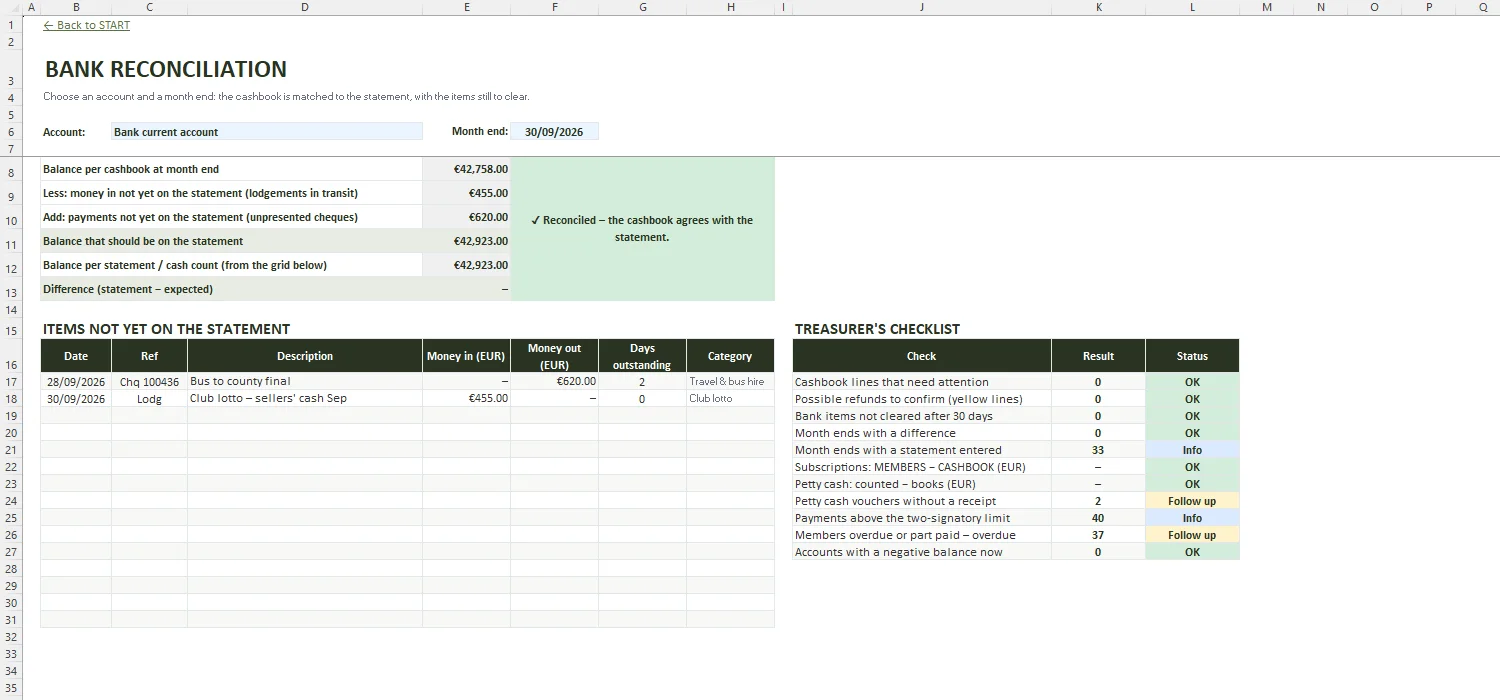
Task: Click OK status for 'Accounts with a negative balance now'
Action: coord(1192,552)
